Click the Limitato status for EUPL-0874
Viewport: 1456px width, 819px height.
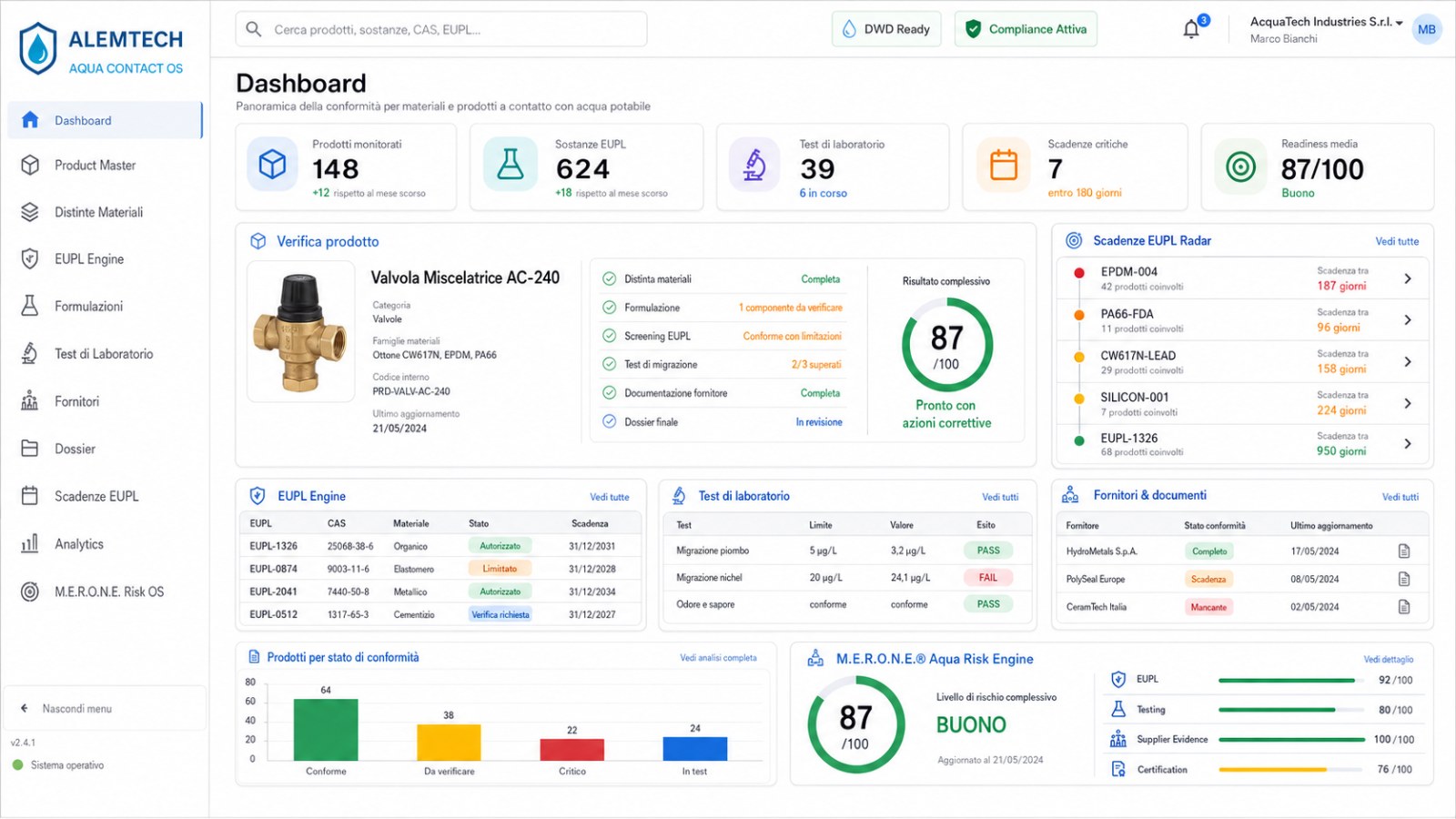click(x=500, y=569)
